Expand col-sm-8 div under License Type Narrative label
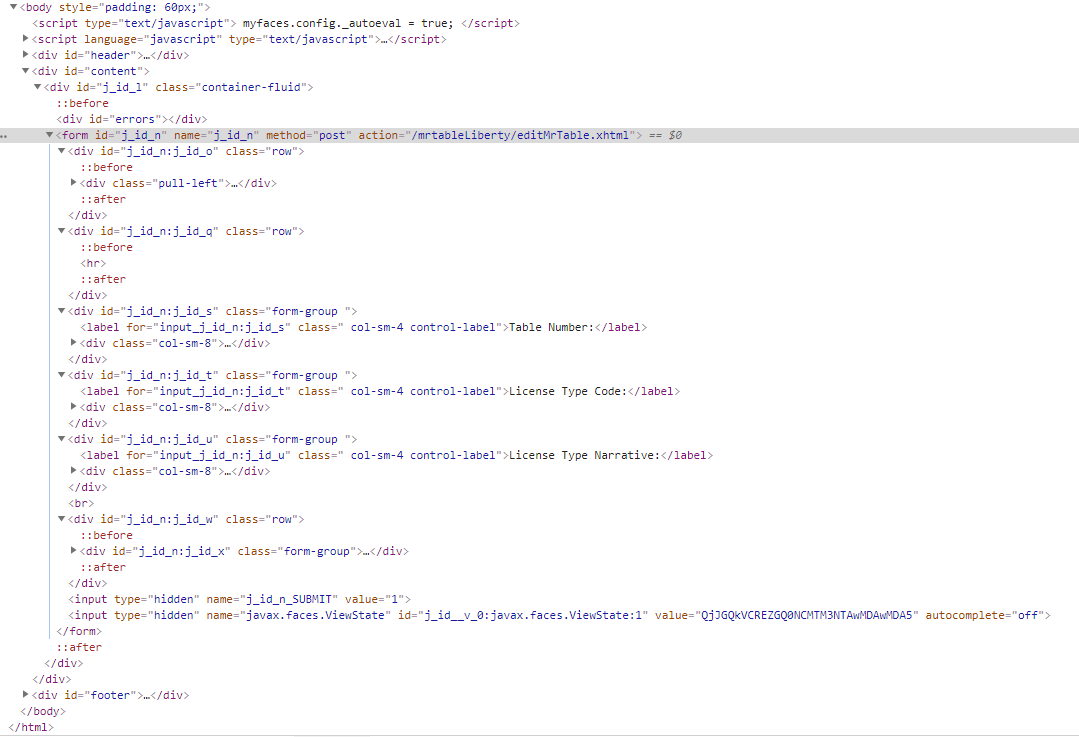 (x=74, y=471)
